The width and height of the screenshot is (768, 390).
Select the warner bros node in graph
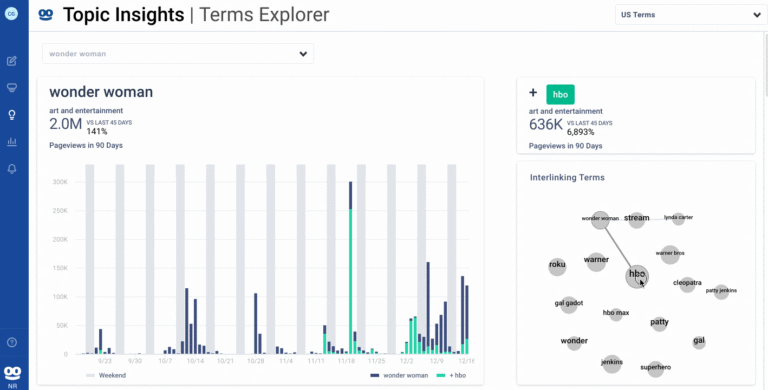670,254
